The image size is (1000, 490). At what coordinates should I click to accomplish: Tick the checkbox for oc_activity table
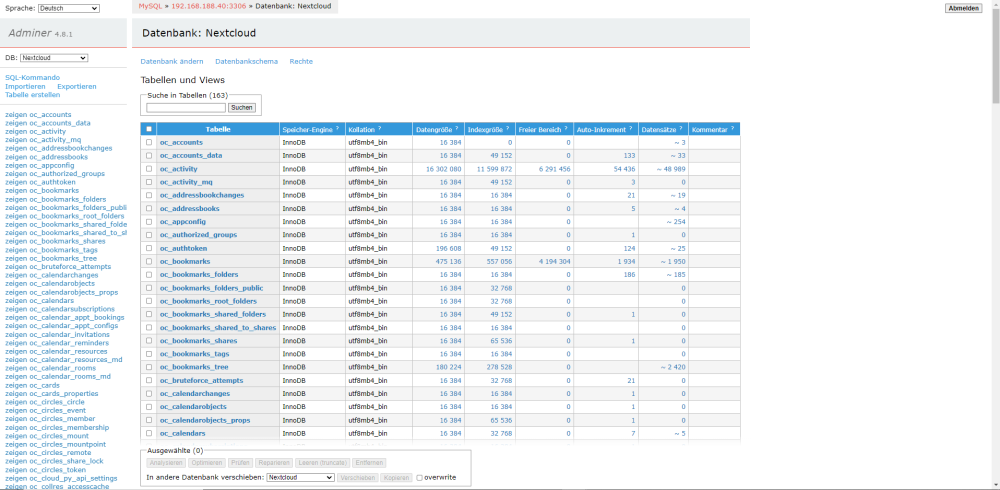149,169
